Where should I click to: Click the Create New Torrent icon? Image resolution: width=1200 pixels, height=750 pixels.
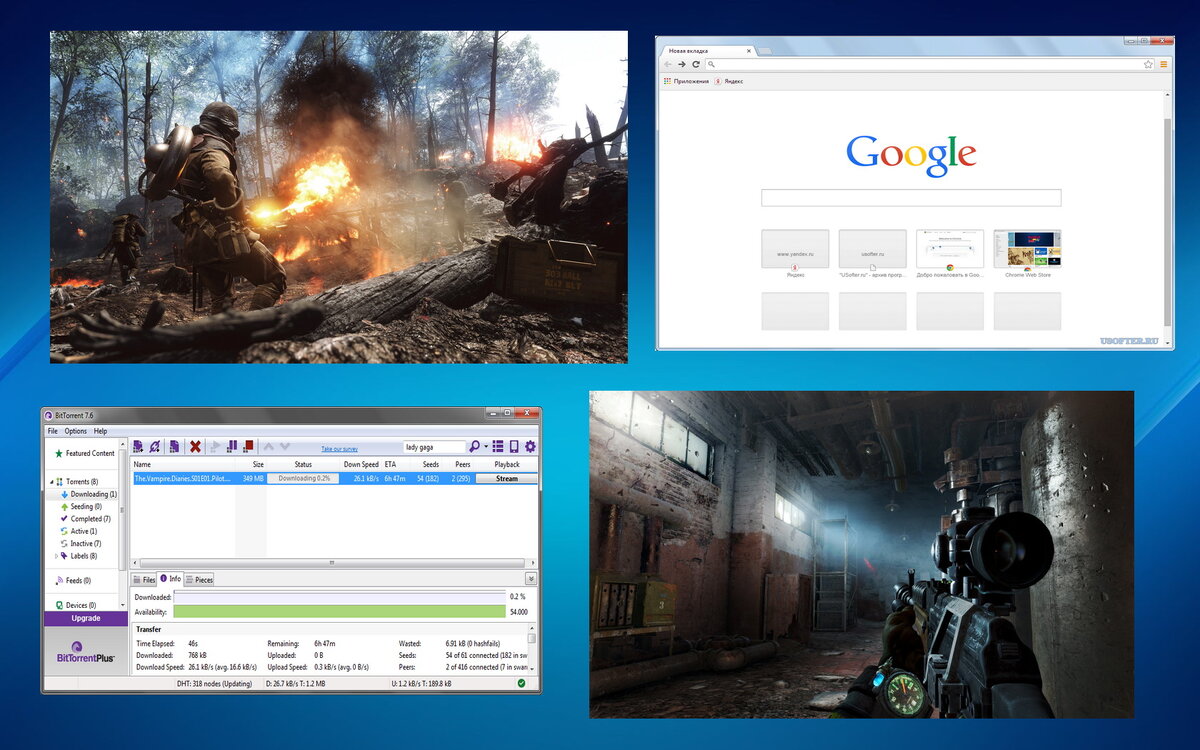174,446
